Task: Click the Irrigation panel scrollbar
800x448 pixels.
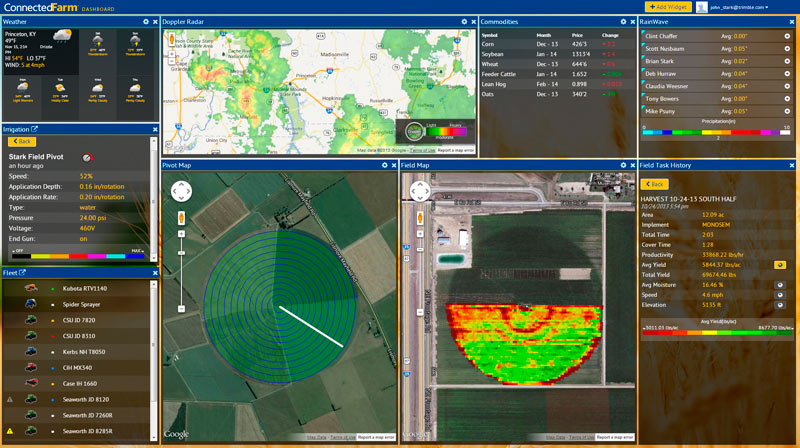Action: point(154,200)
